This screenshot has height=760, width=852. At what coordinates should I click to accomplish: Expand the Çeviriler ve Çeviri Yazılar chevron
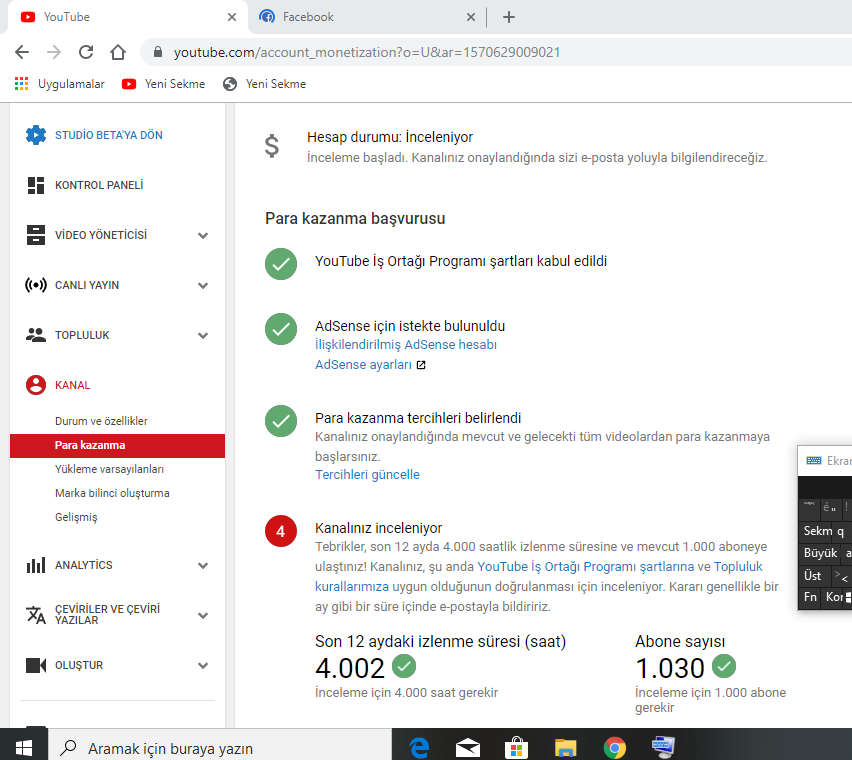click(203, 615)
